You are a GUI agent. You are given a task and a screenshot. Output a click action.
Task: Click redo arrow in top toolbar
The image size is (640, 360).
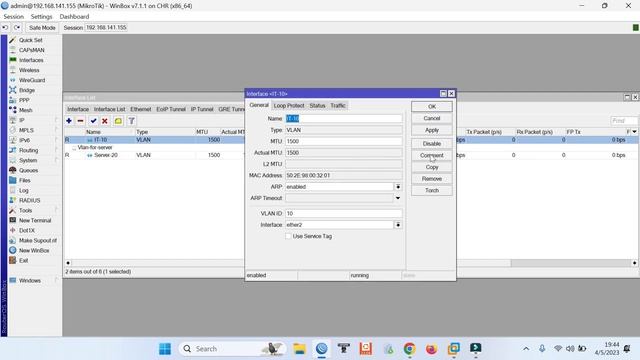coord(17,28)
